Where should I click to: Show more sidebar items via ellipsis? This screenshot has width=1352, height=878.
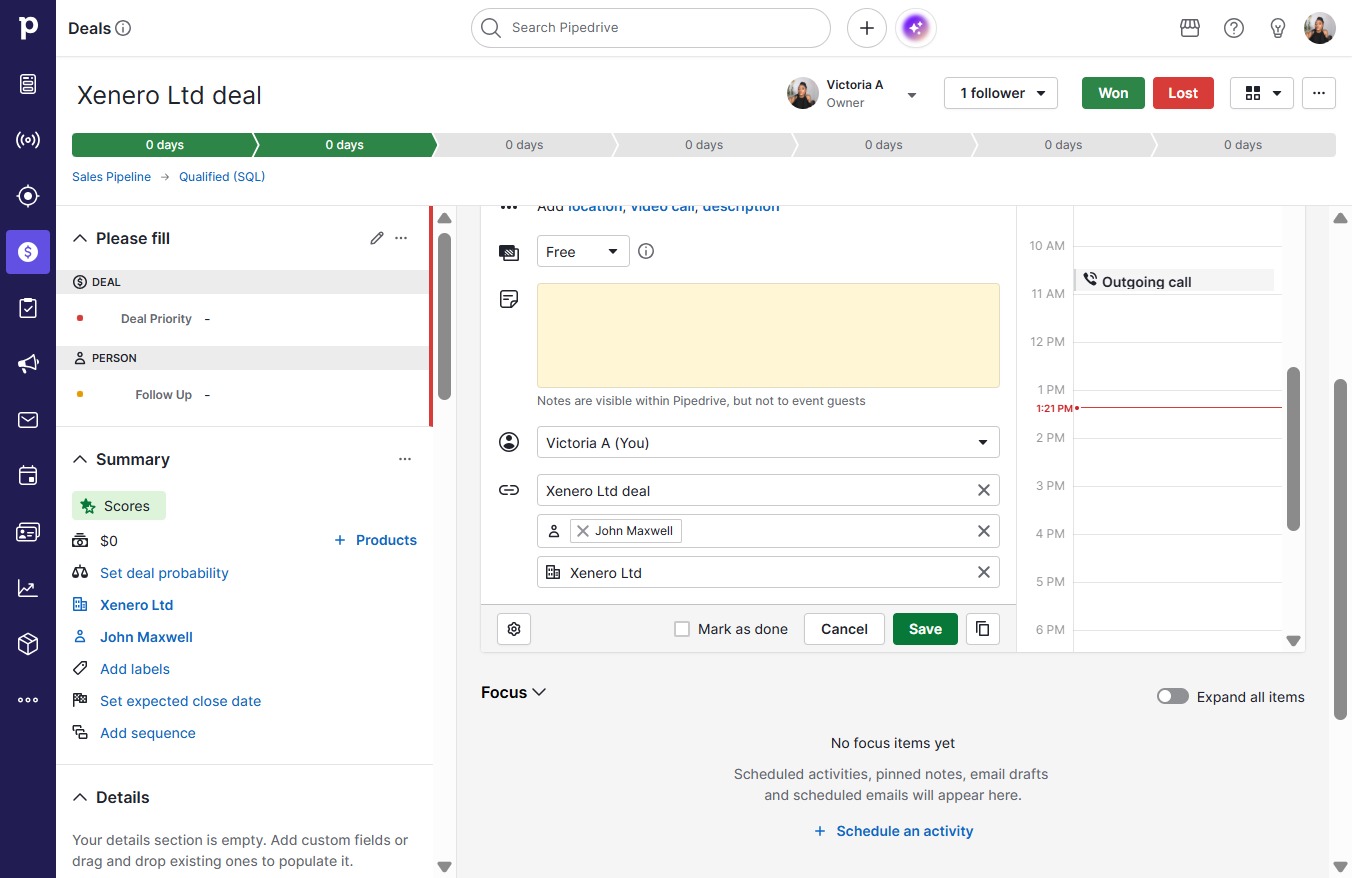point(28,700)
